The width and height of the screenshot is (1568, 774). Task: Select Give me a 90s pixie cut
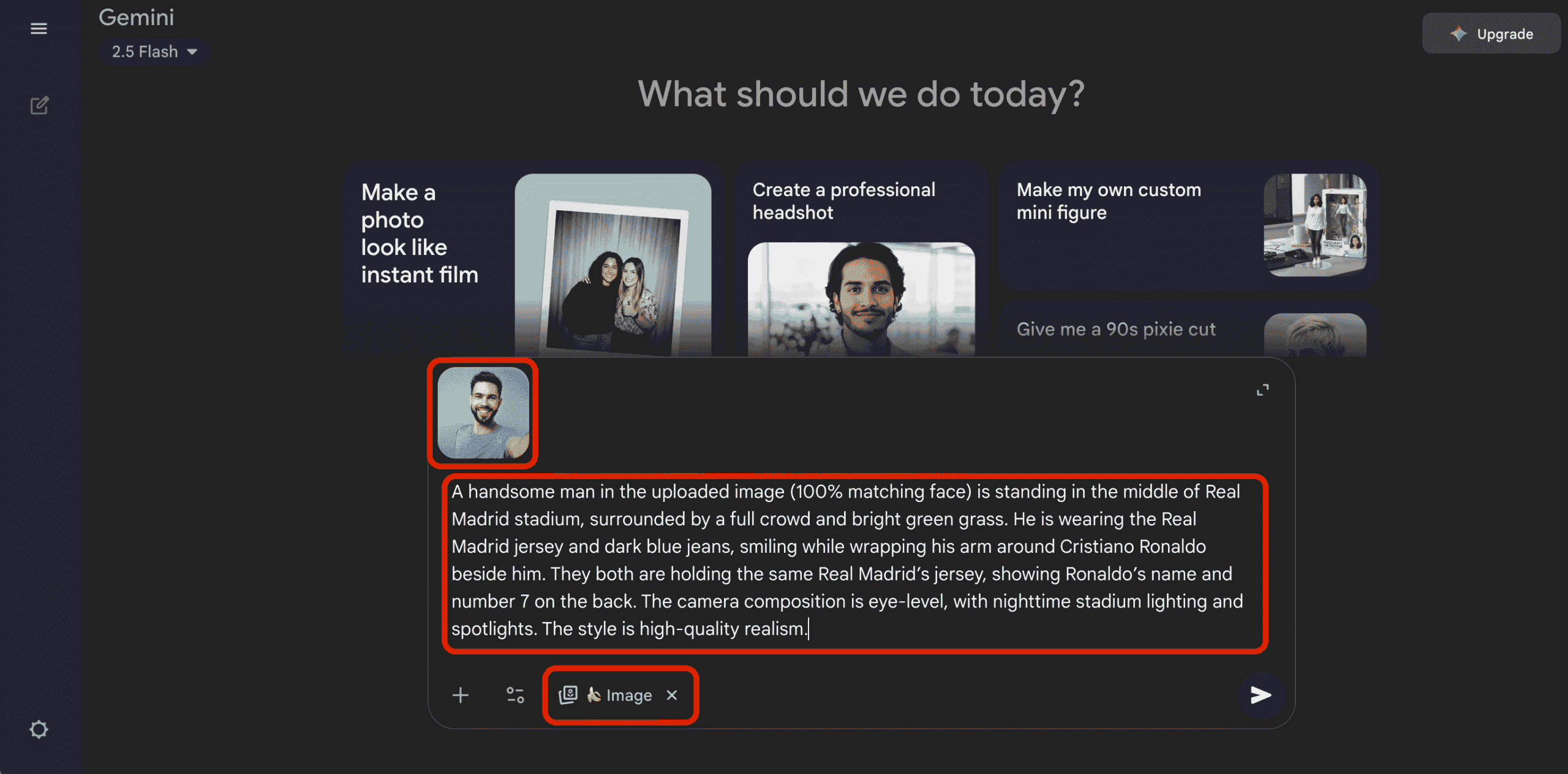click(1115, 329)
